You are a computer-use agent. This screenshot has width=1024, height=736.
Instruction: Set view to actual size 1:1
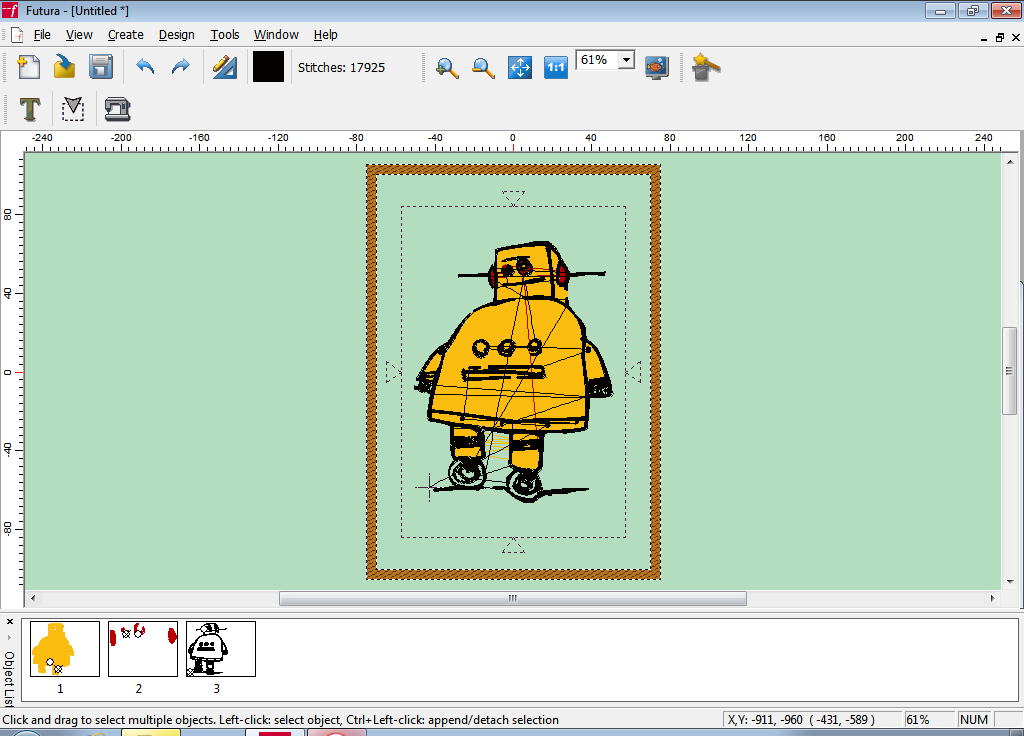coord(556,67)
